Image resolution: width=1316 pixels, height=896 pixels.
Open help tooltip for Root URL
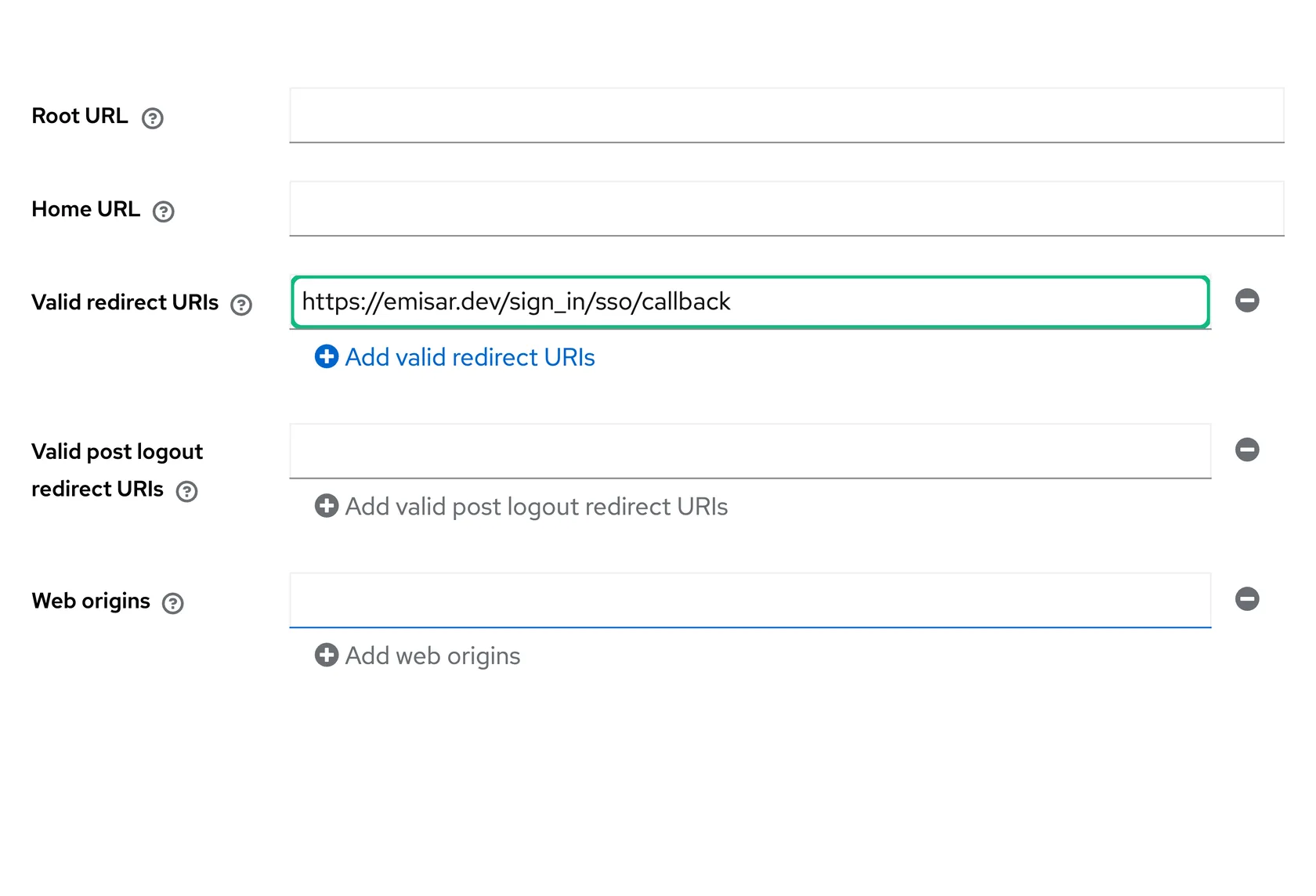153,118
